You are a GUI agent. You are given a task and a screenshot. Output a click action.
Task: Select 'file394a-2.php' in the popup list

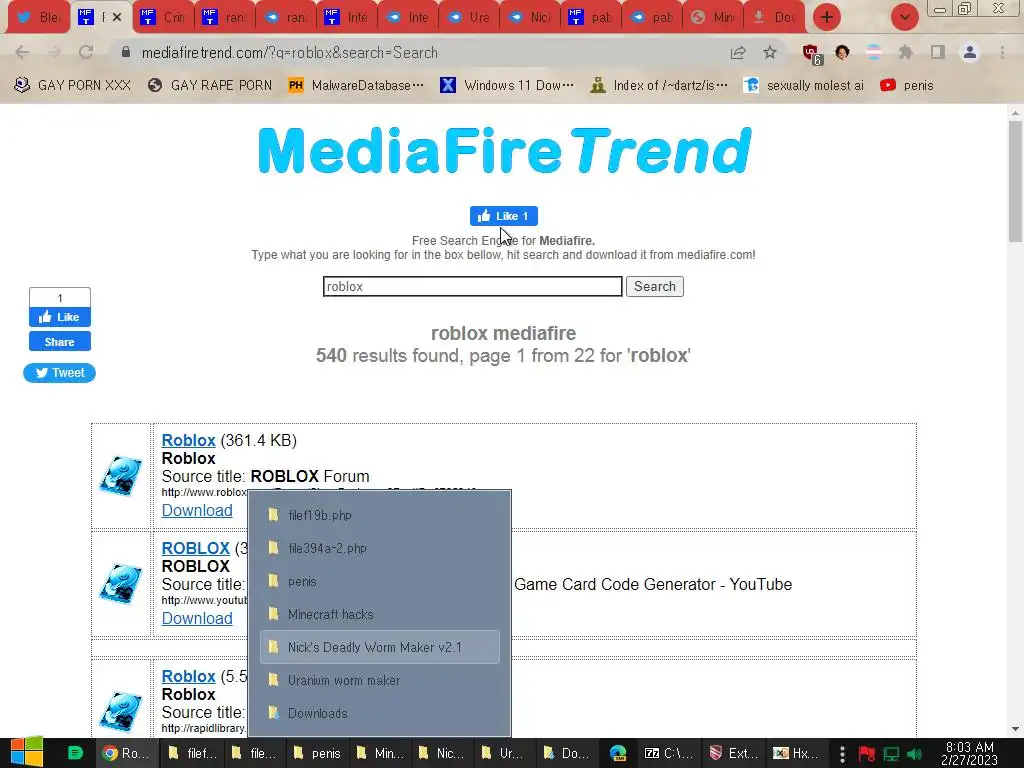click(380, 548)
